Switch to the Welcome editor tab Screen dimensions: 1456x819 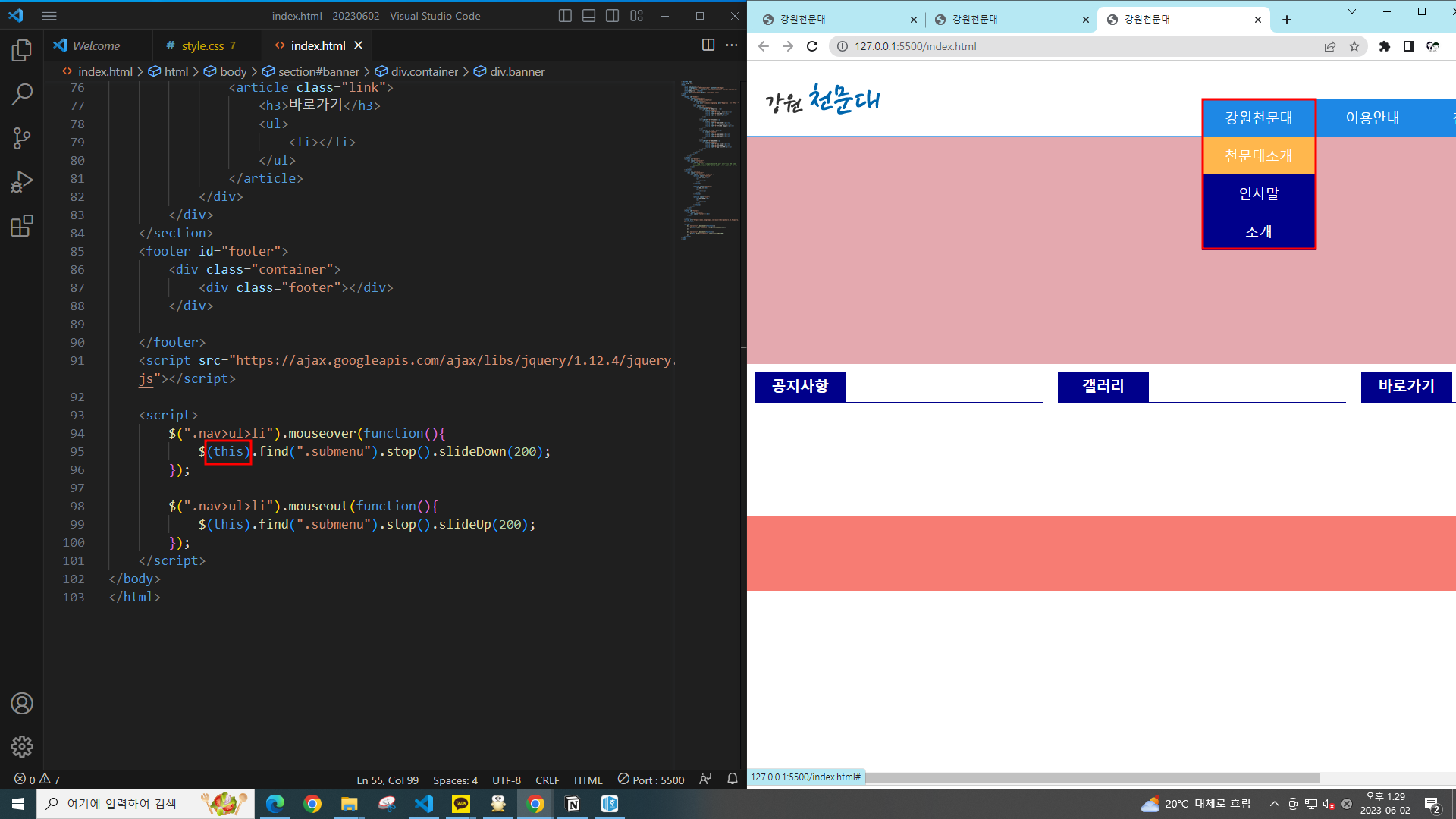pyautogui.click(x=96, y=45)
